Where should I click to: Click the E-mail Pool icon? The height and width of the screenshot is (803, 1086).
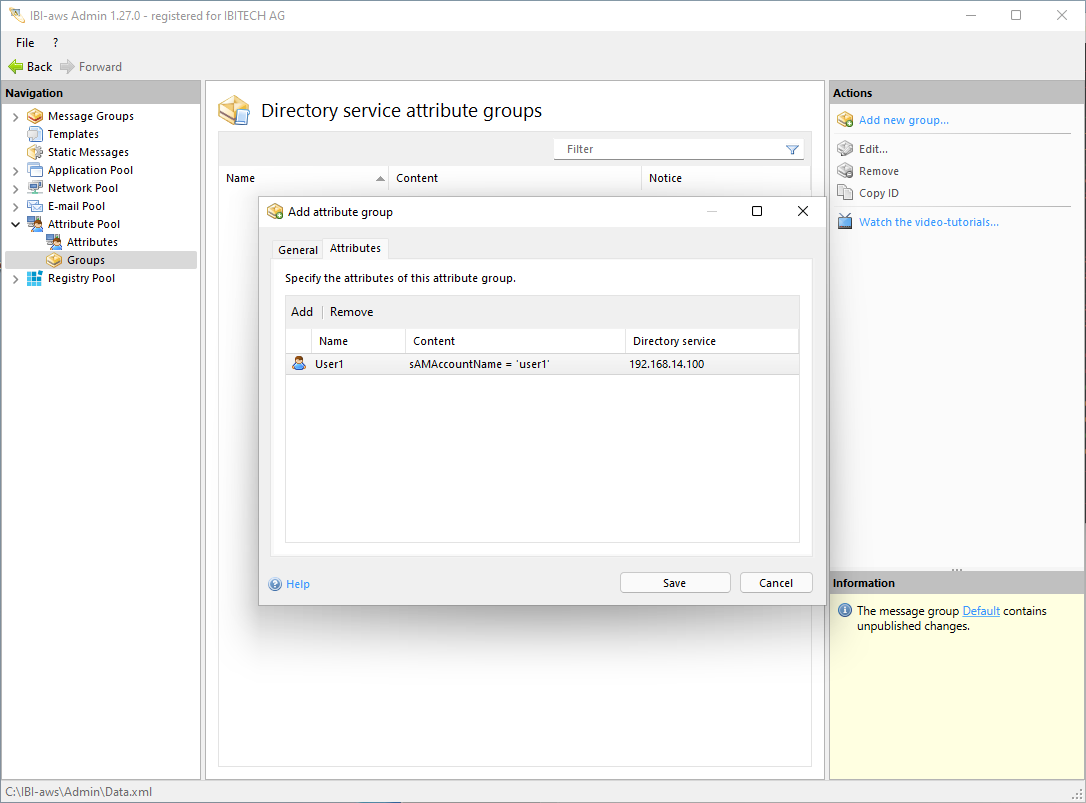pos(35,206)
